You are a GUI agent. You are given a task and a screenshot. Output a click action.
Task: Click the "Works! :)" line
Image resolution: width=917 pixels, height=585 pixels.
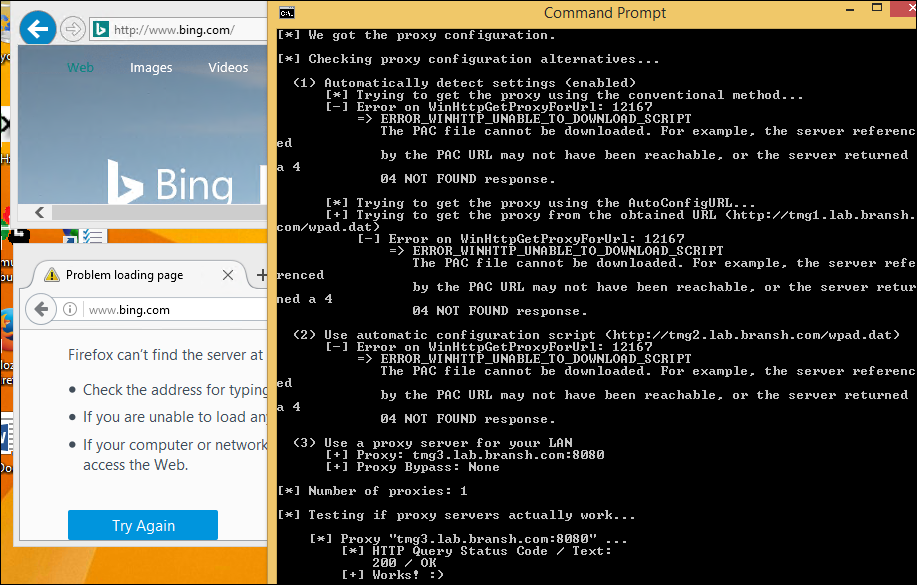(392, 574)
